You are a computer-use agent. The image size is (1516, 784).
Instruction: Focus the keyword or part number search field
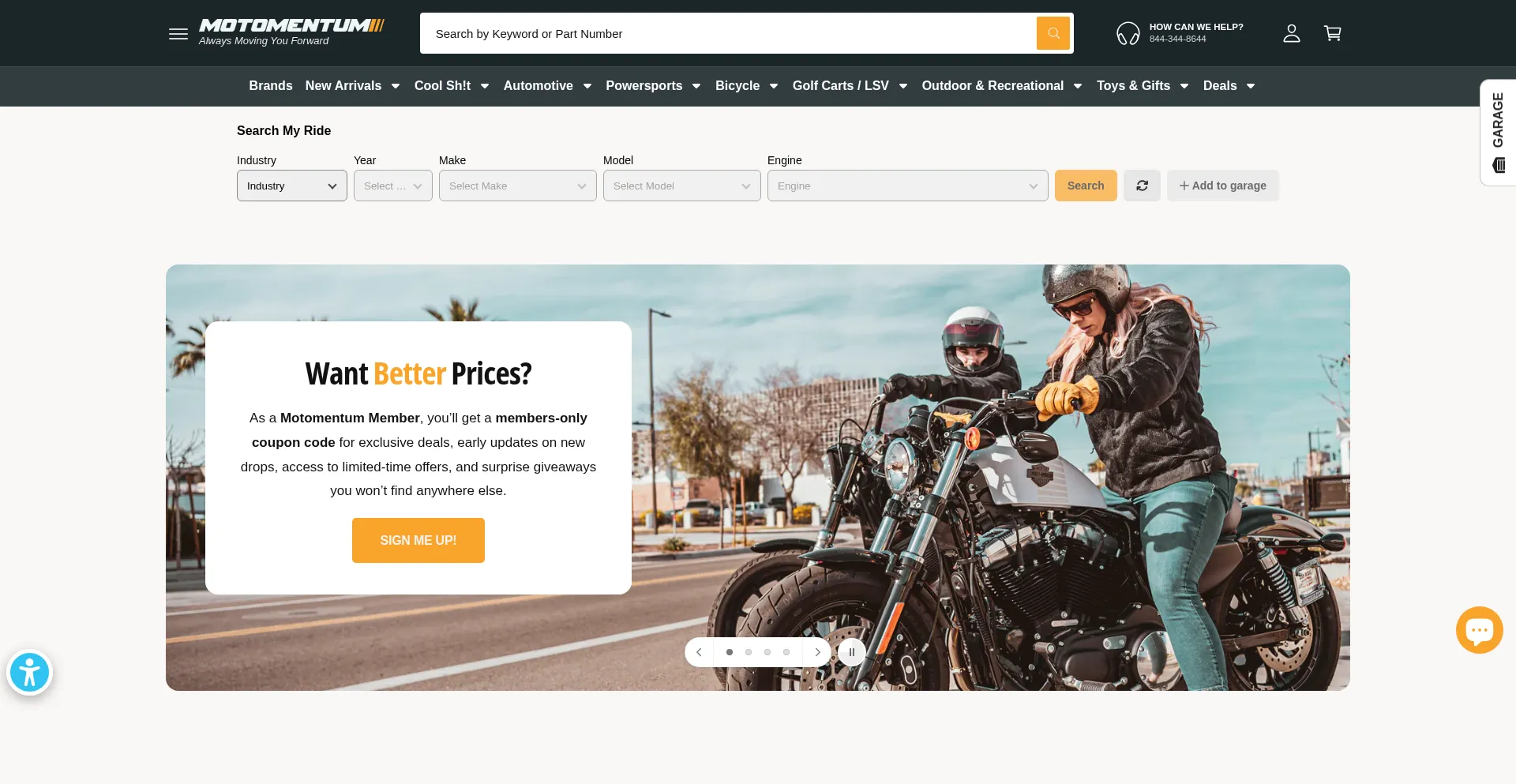(x=728, y=33)
